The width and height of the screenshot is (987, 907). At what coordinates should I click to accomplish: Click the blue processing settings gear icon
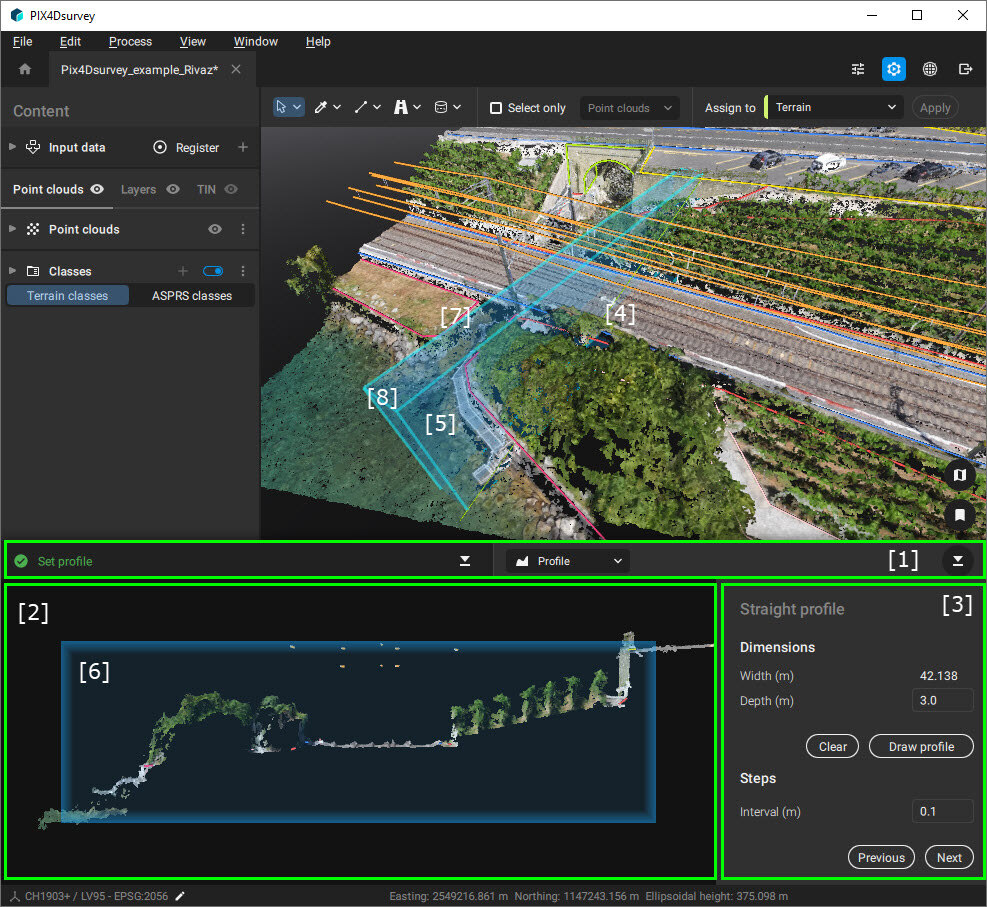click(893, 69)
